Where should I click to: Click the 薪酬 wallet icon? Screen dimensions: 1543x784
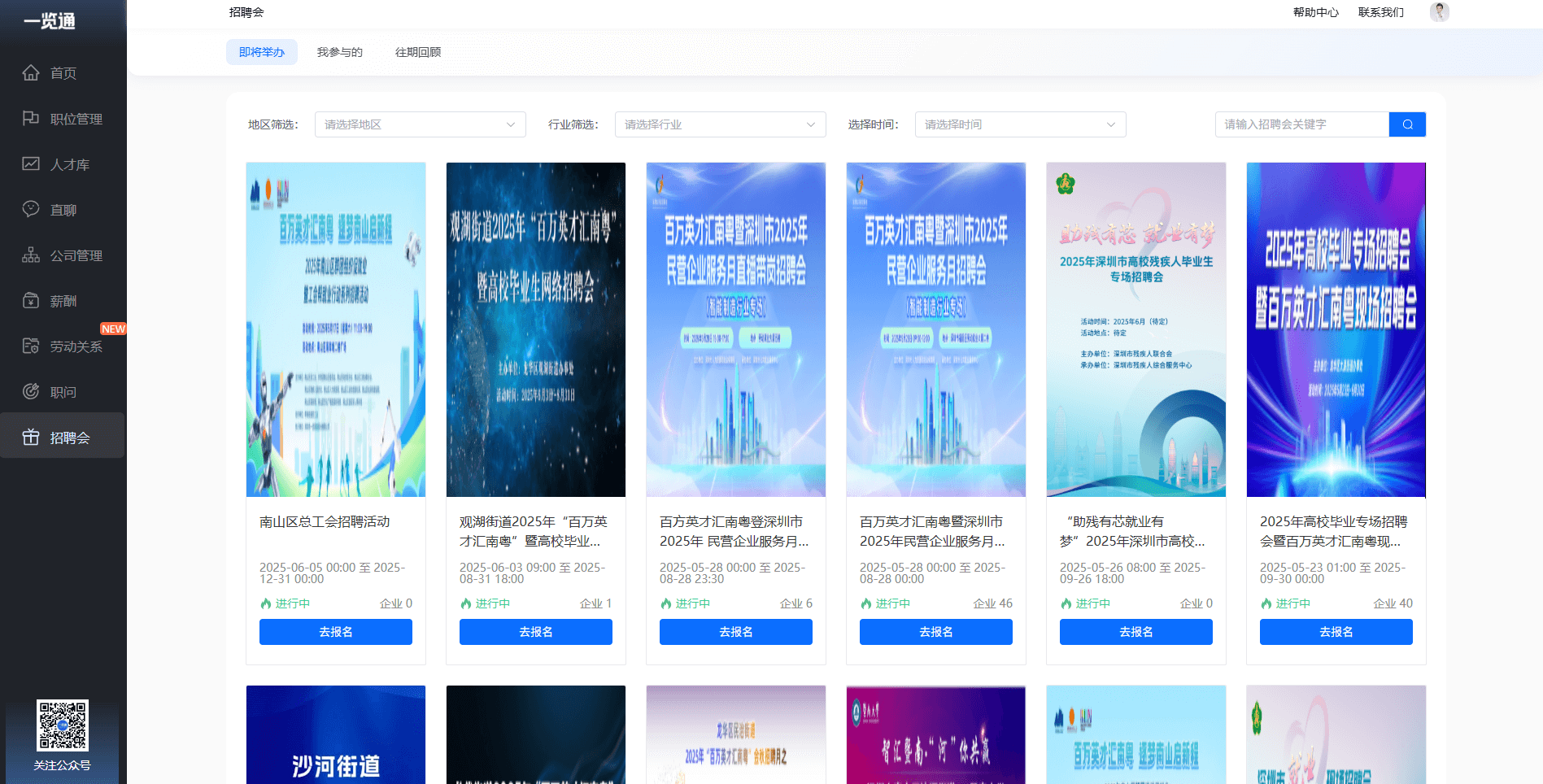(x=31, y=301)
